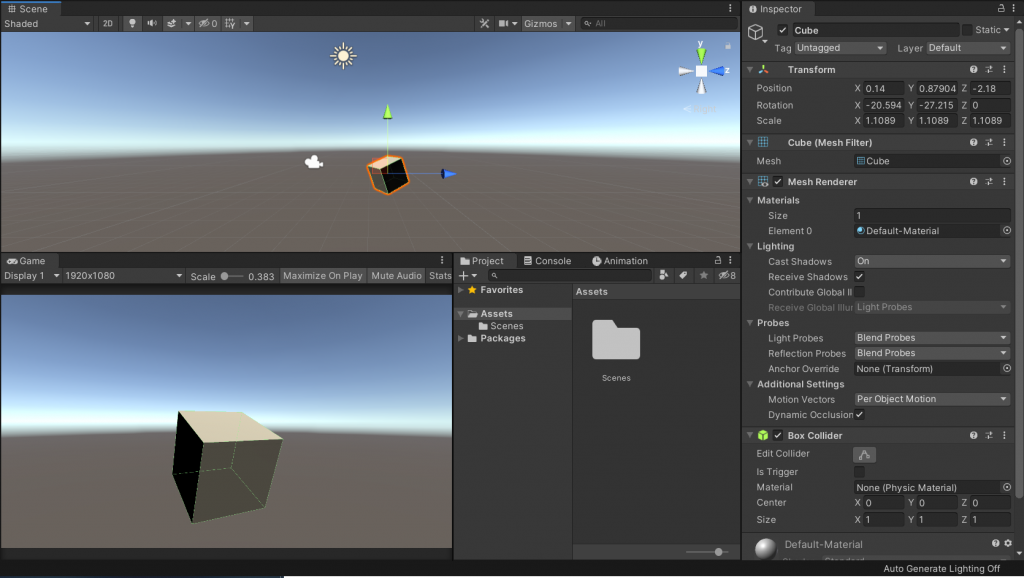Click the blue Z axis cone on orientation gizmo
The width and height of the screenshot is (1024, 578).
pos(717,71)
